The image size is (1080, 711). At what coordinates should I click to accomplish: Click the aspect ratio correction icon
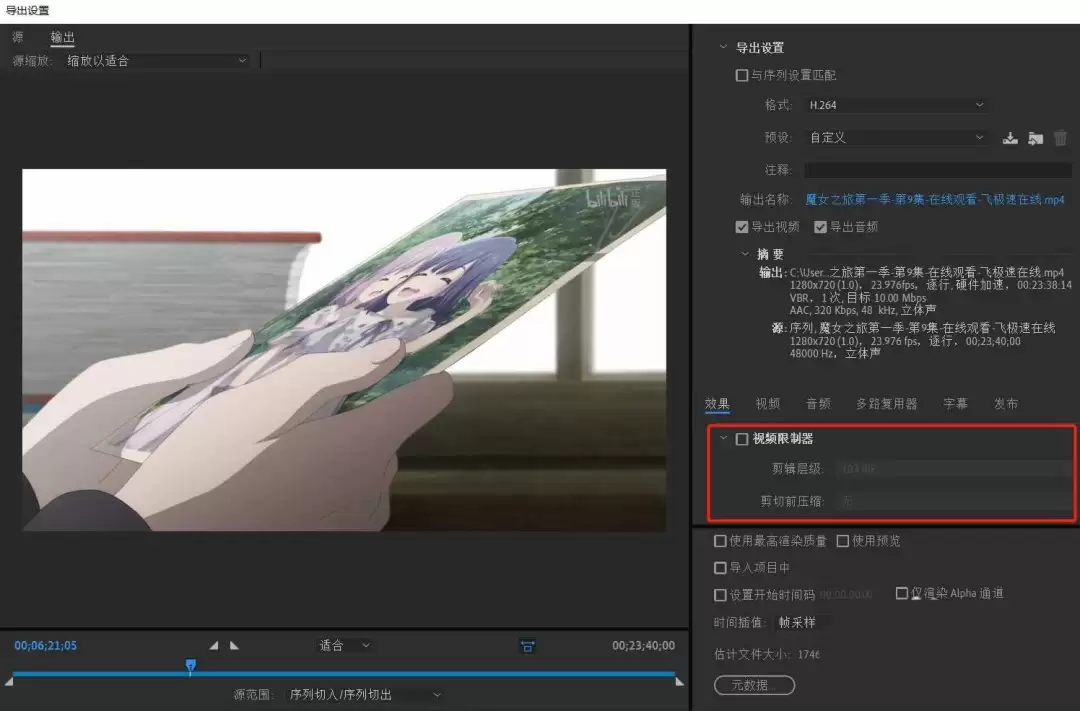528,646
